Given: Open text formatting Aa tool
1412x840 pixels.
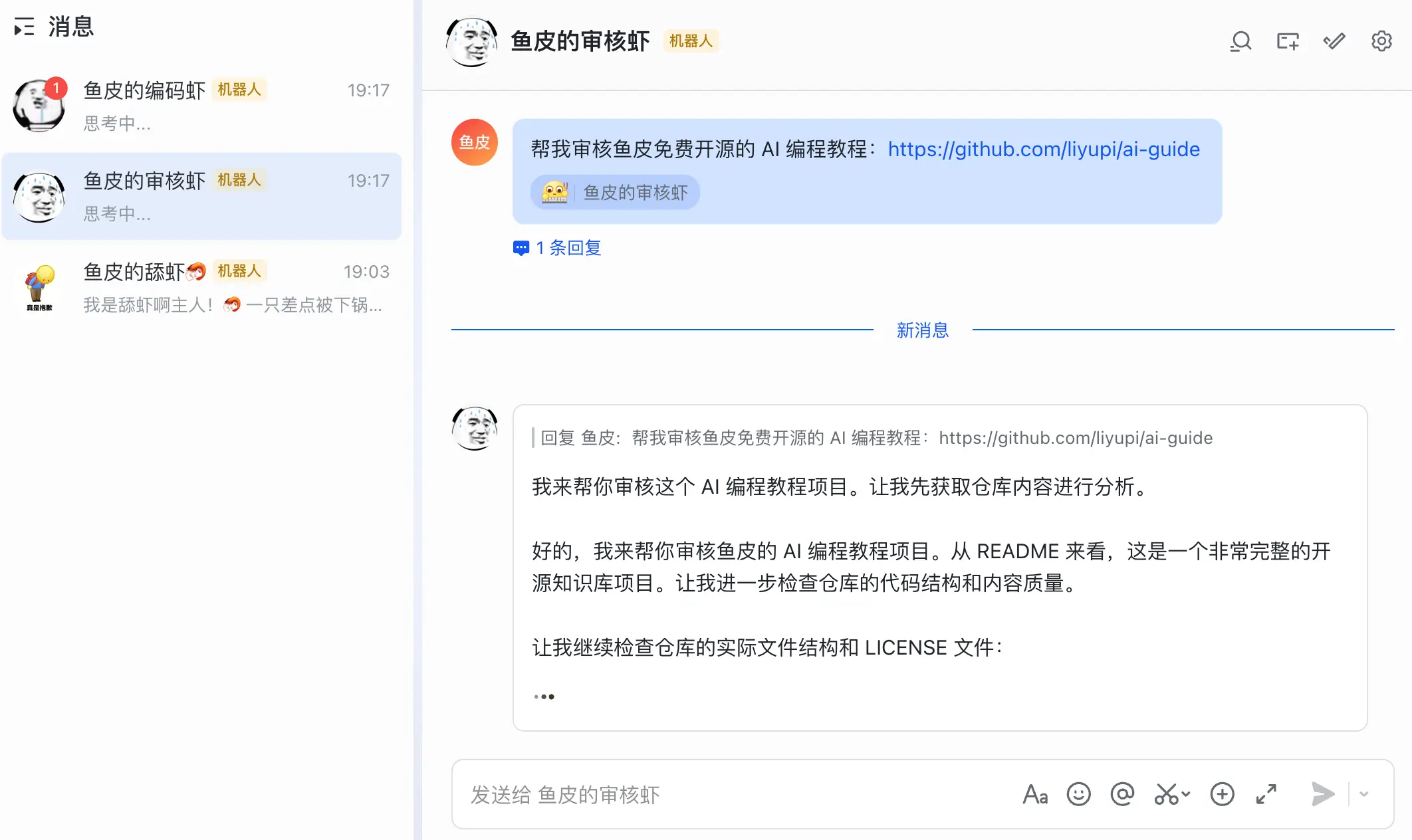Looking at the screenshot, I should tap(1035, 794).
